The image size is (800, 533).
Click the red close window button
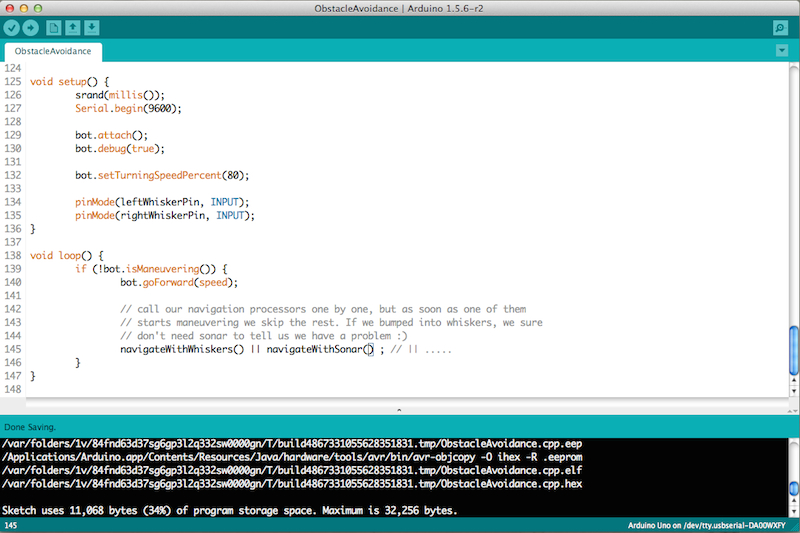(10, 8)
